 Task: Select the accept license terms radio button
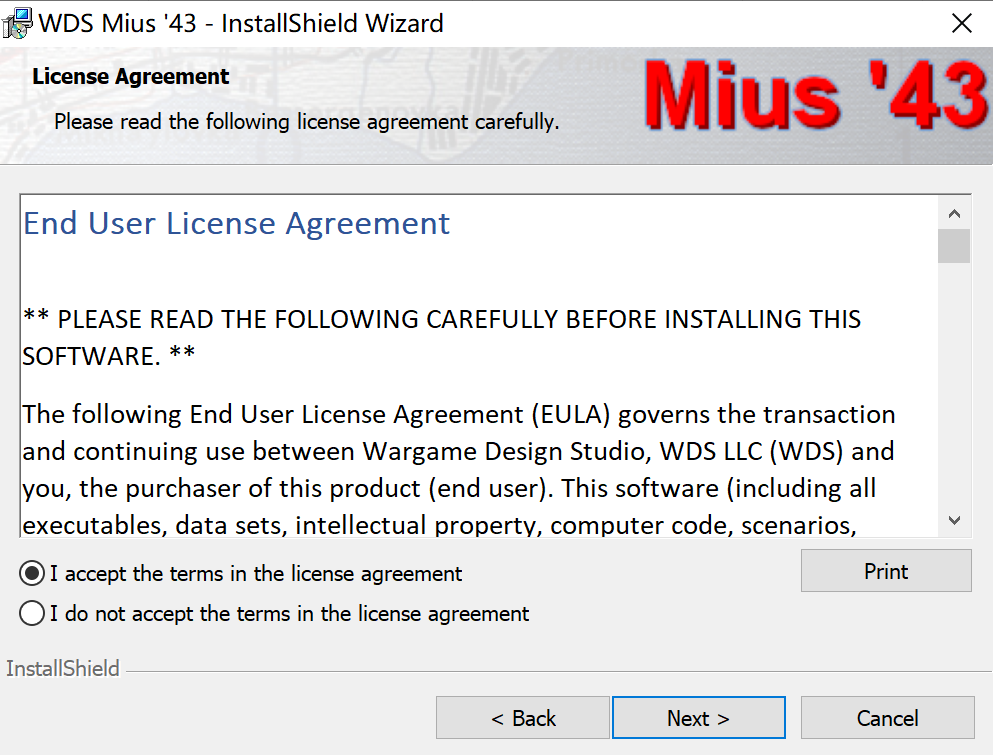32,573
